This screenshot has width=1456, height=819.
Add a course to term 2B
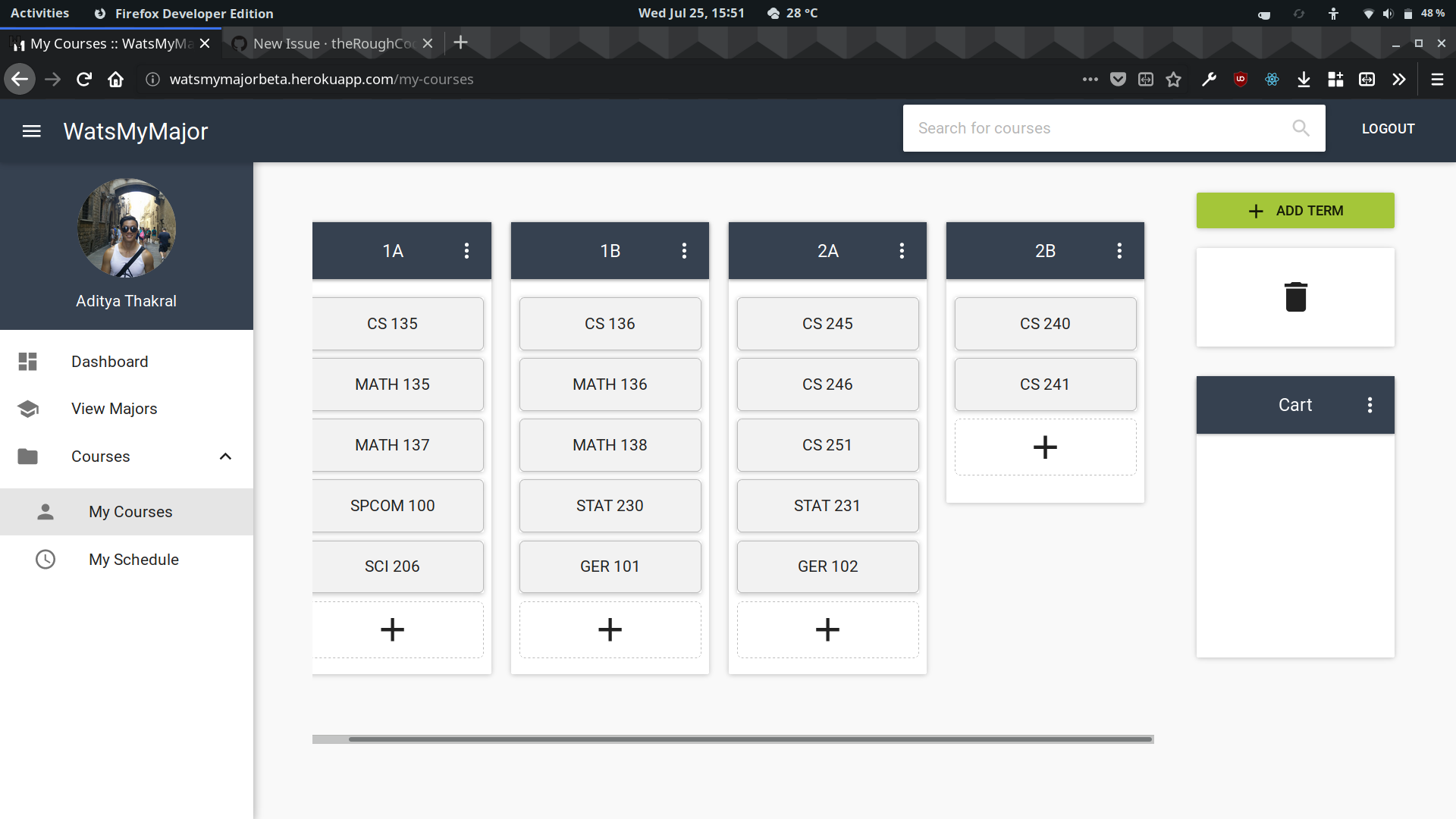[x=1044, y=447]
